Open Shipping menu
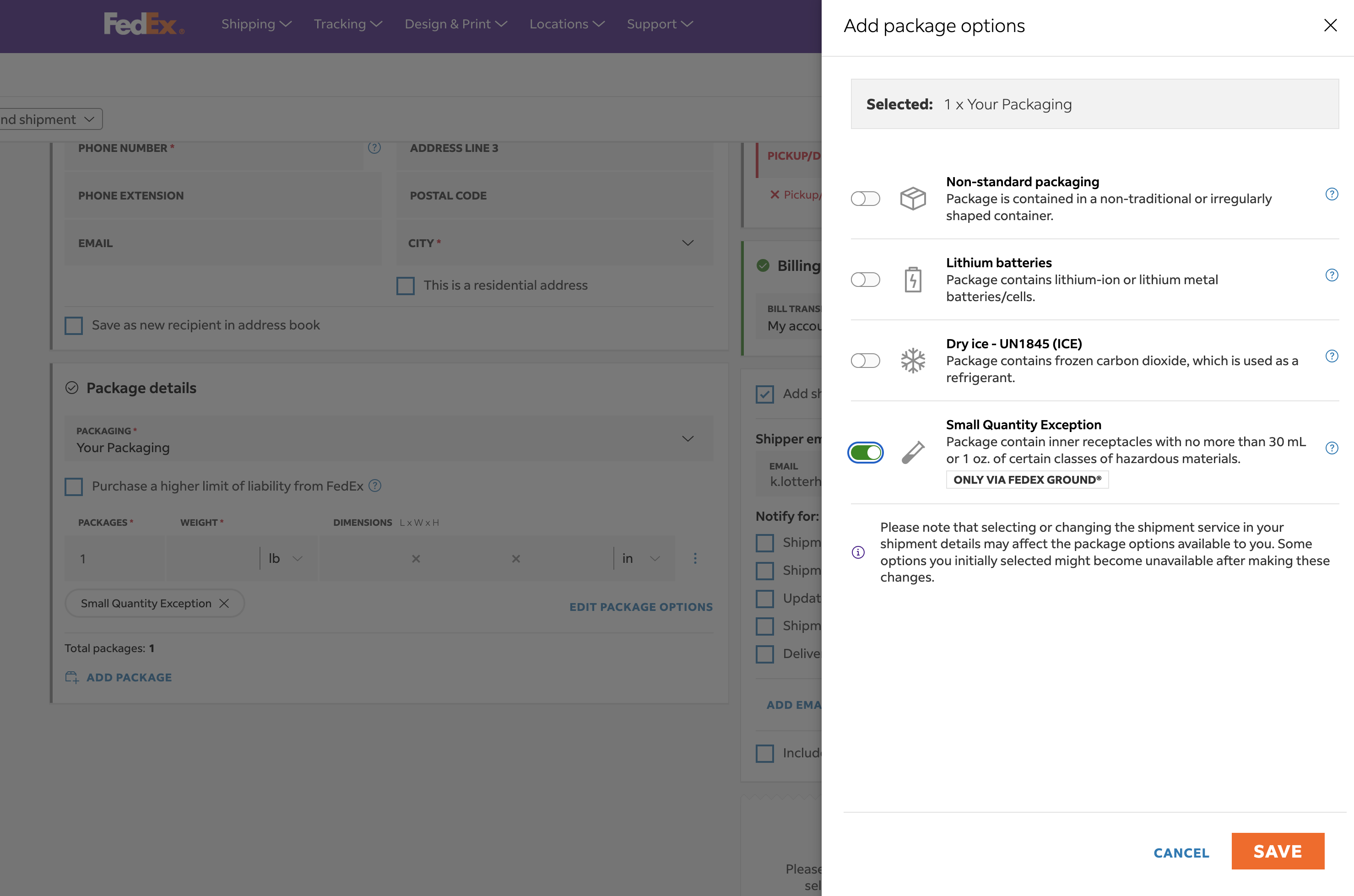The image size is (1354, 896). click(257, 24)
